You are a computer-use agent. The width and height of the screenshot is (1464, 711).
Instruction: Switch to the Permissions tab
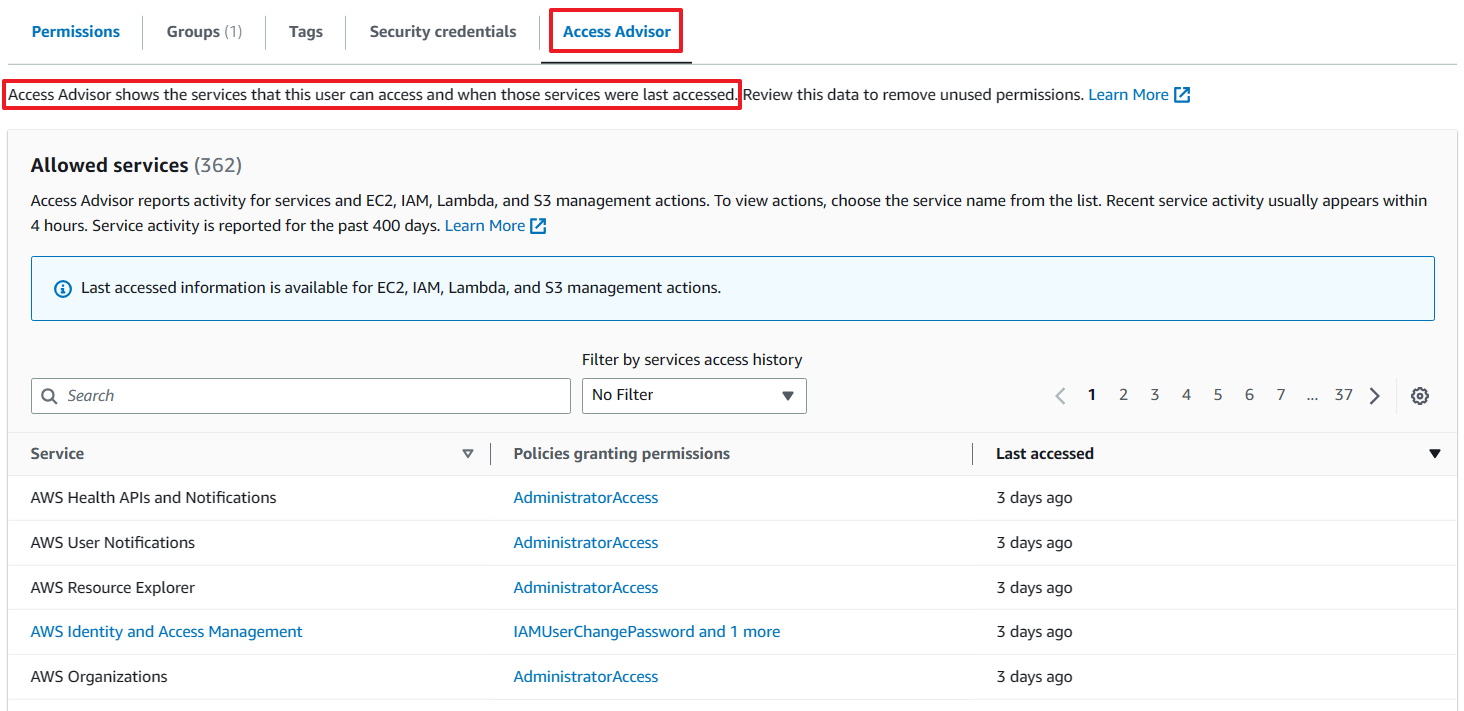coord(76,32)
